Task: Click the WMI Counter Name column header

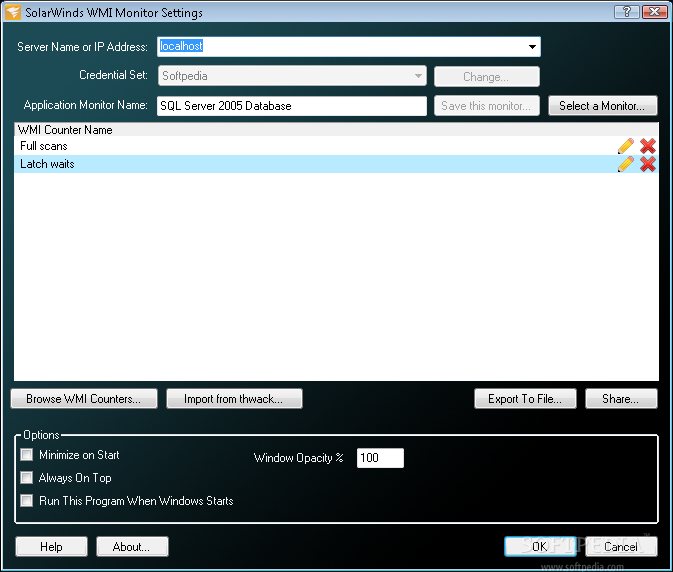Action: click(336, 130)
